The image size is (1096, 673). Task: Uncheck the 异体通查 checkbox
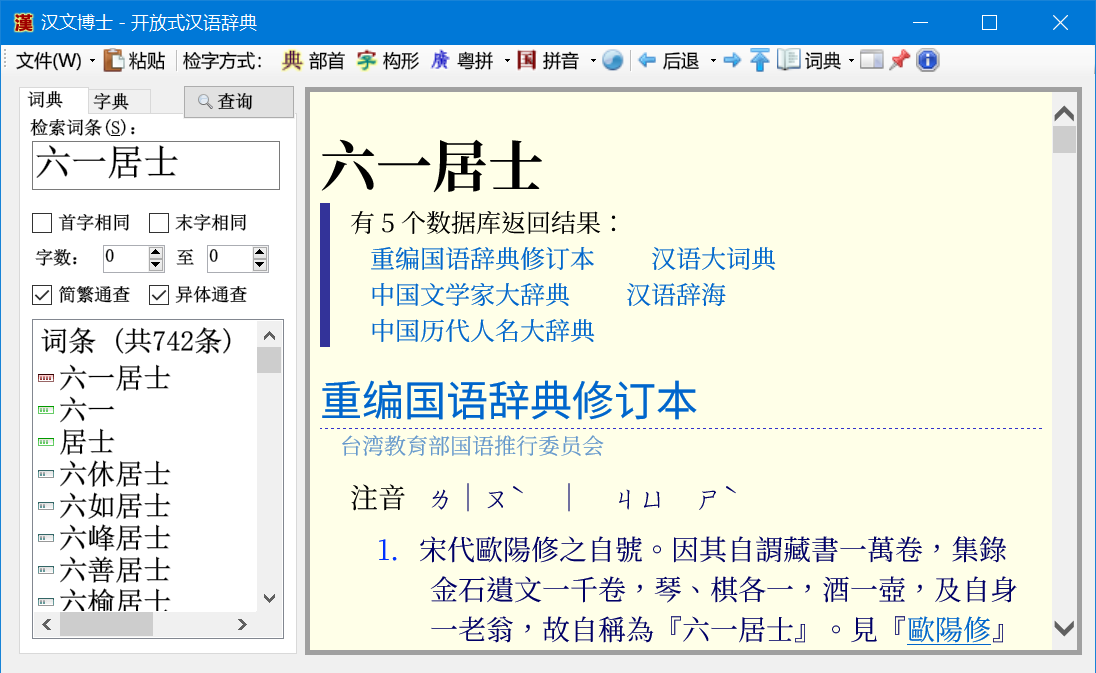(159, 295)
